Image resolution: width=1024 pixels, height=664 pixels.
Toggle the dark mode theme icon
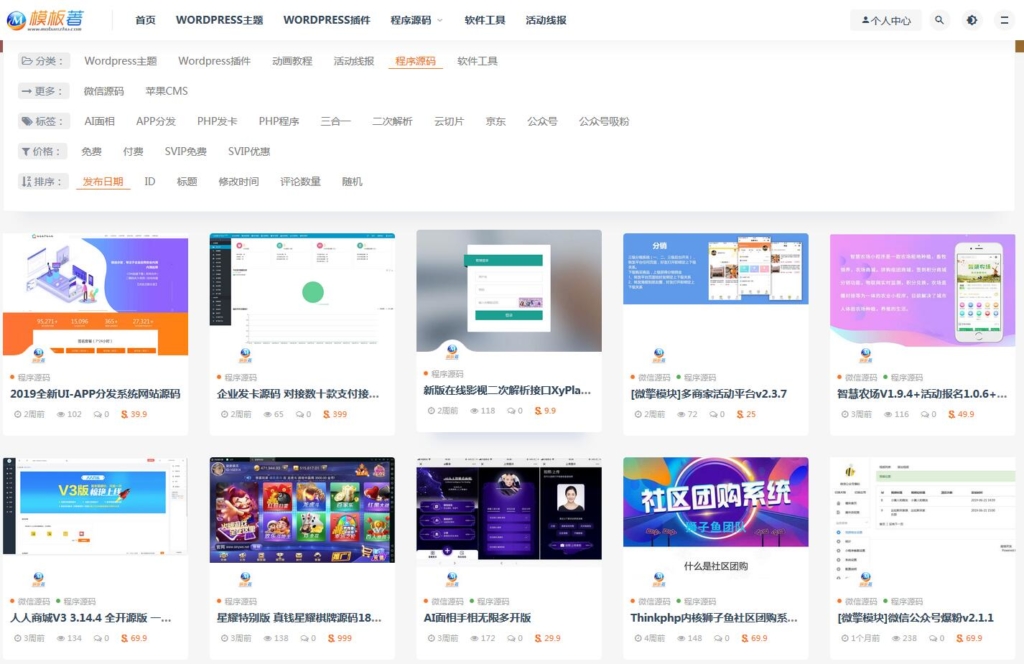[x=972, y=20]
